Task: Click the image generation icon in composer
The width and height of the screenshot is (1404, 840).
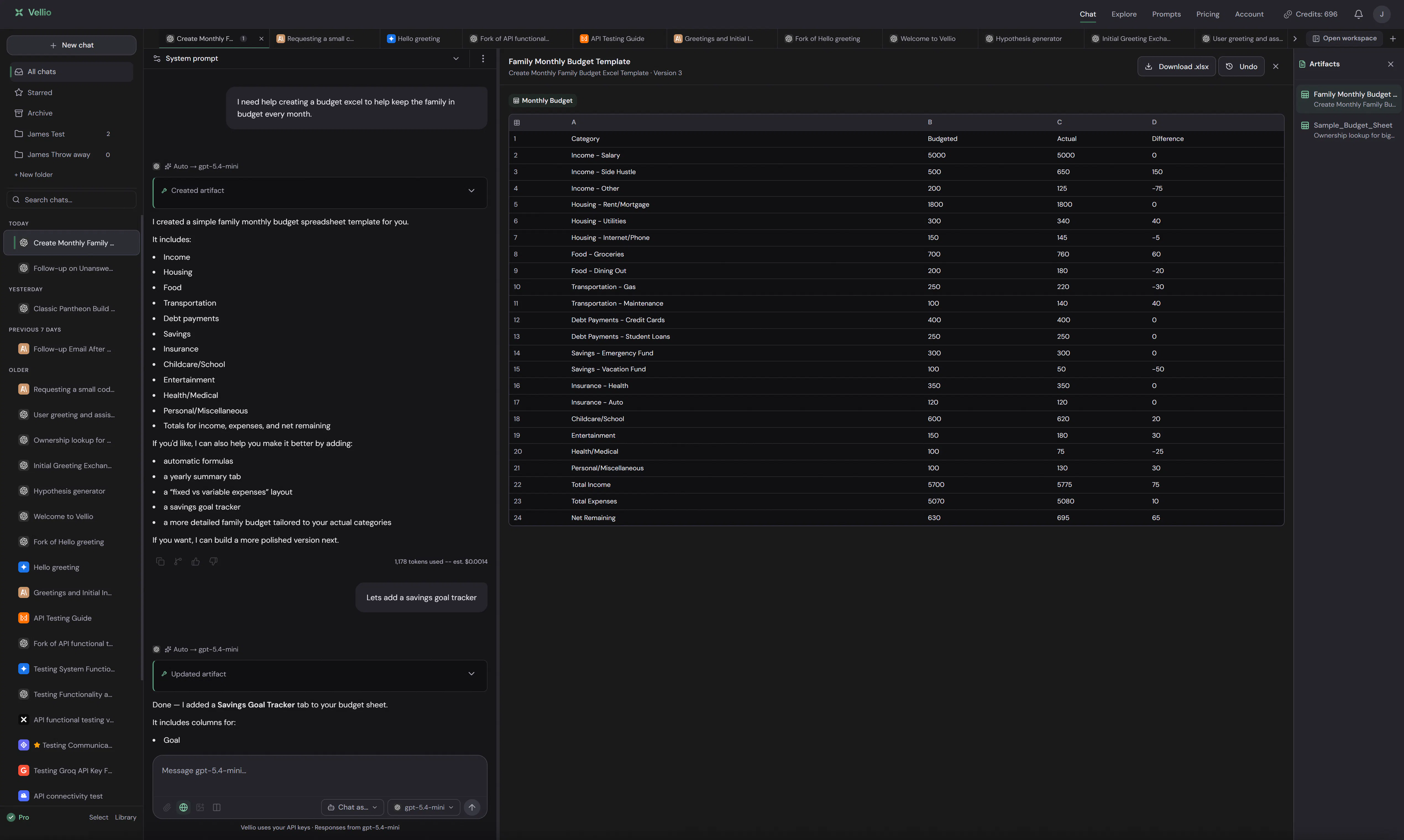Action: [200, 807]
